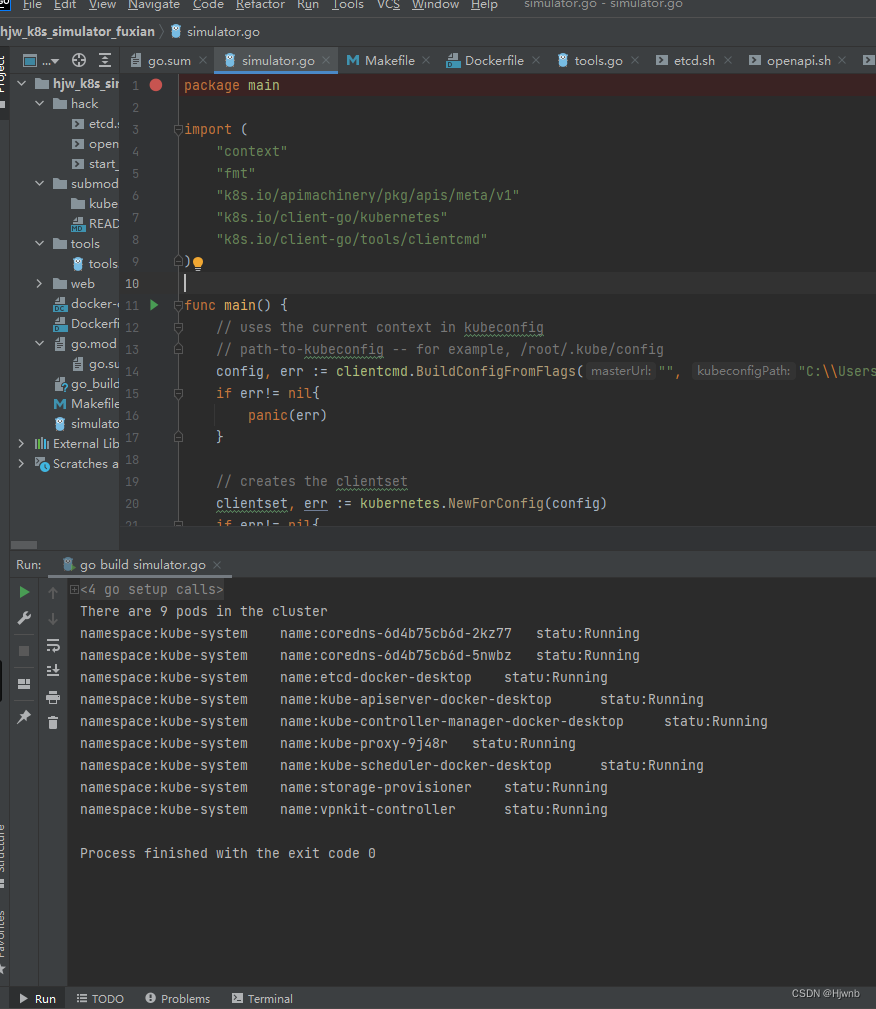Switch to Makefile tab

(389, 60)
